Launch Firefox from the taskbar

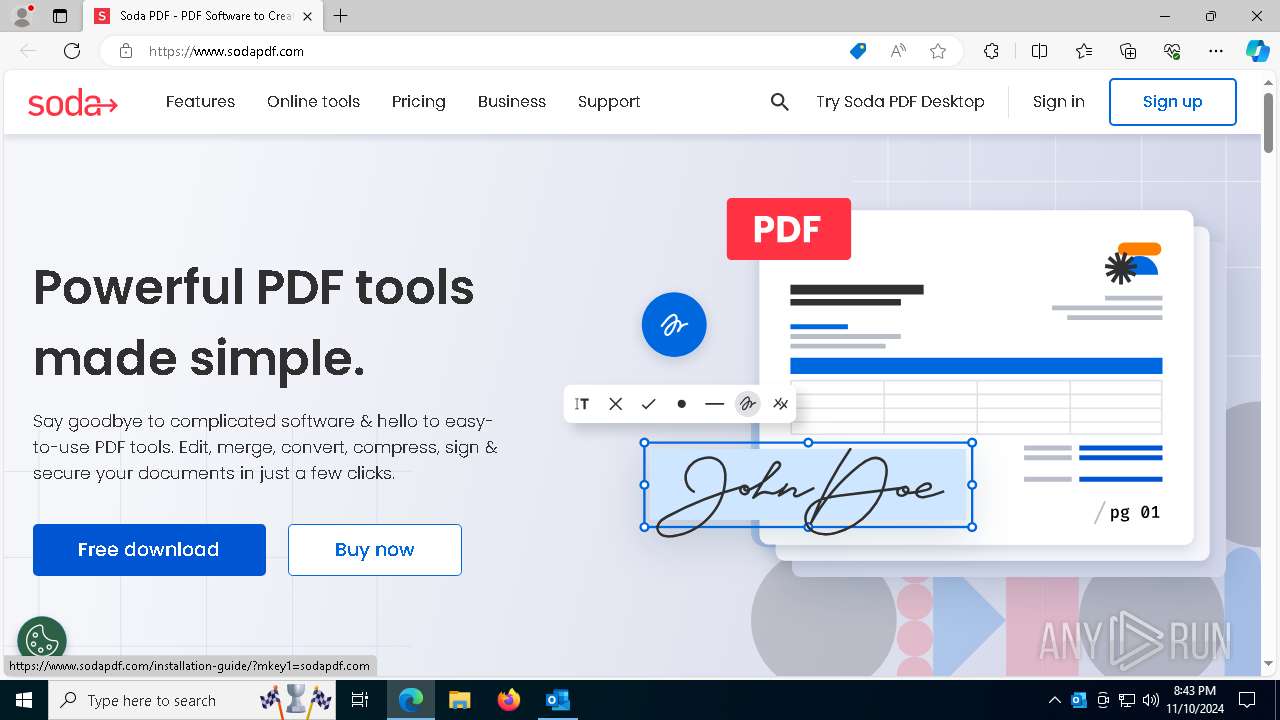pyautogui.click(x=509, y=700)
